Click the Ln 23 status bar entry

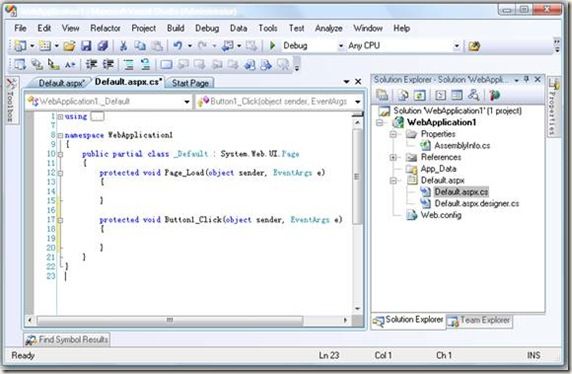point(329,355)
